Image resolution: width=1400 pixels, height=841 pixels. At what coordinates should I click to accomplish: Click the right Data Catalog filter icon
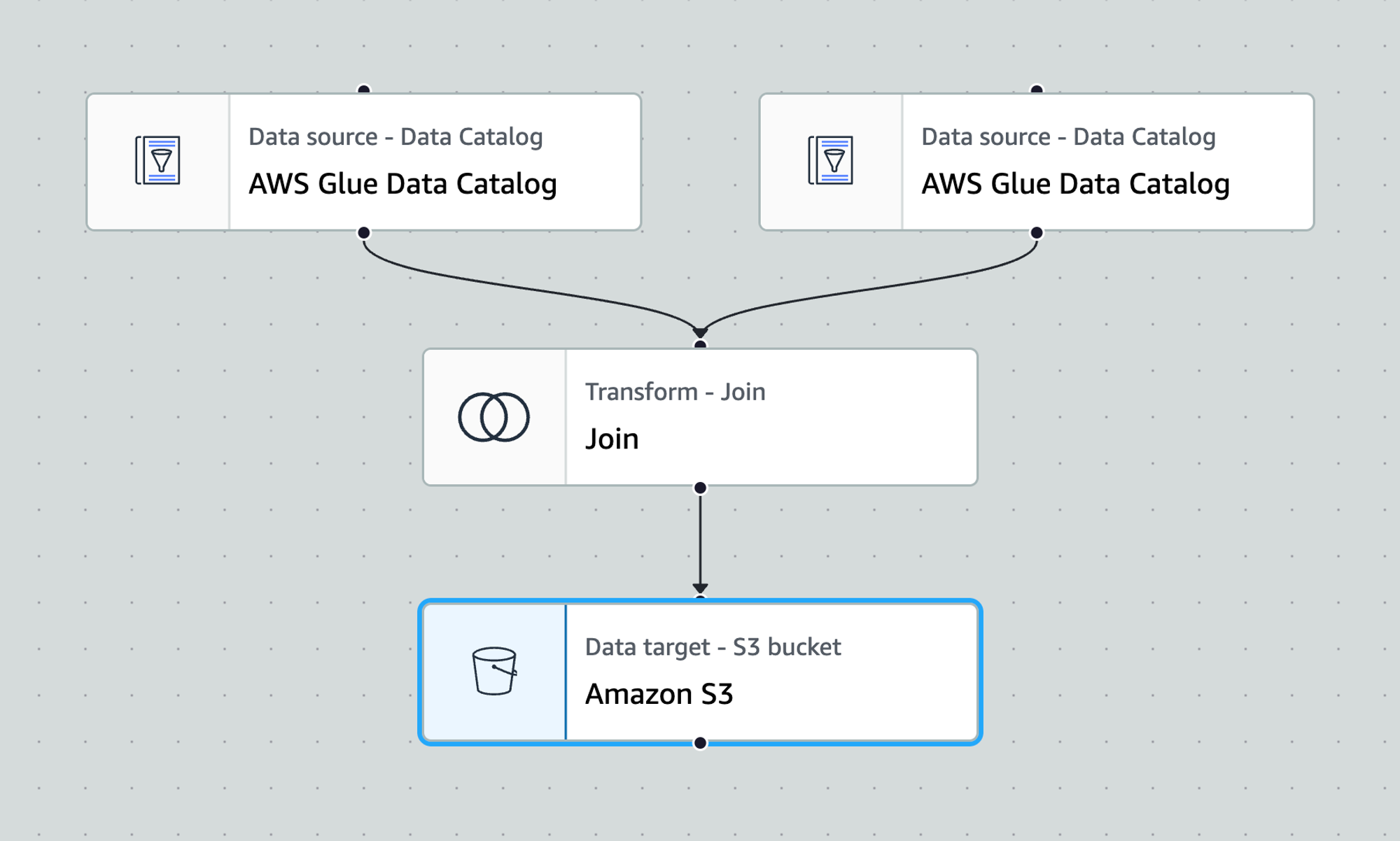[832, 161]
